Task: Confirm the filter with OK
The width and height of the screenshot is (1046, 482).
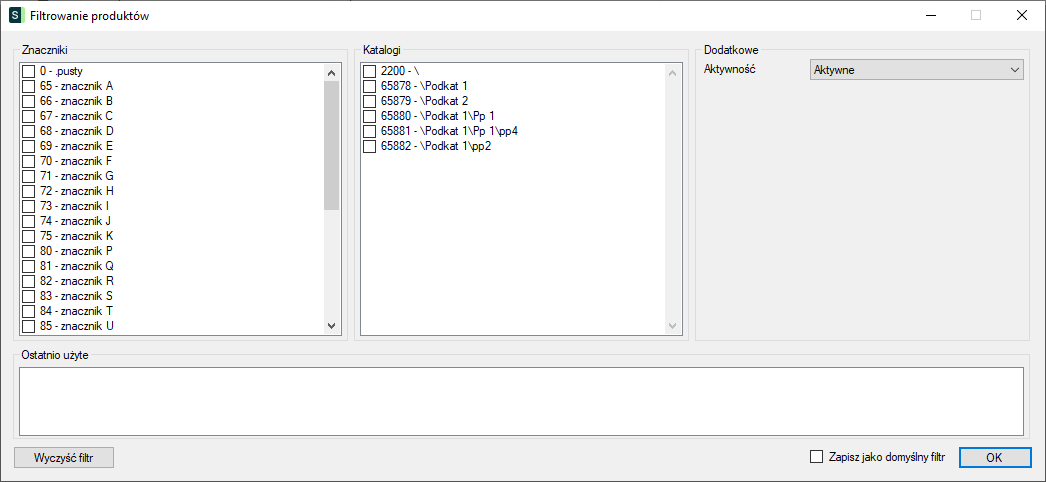Action: 994,457
